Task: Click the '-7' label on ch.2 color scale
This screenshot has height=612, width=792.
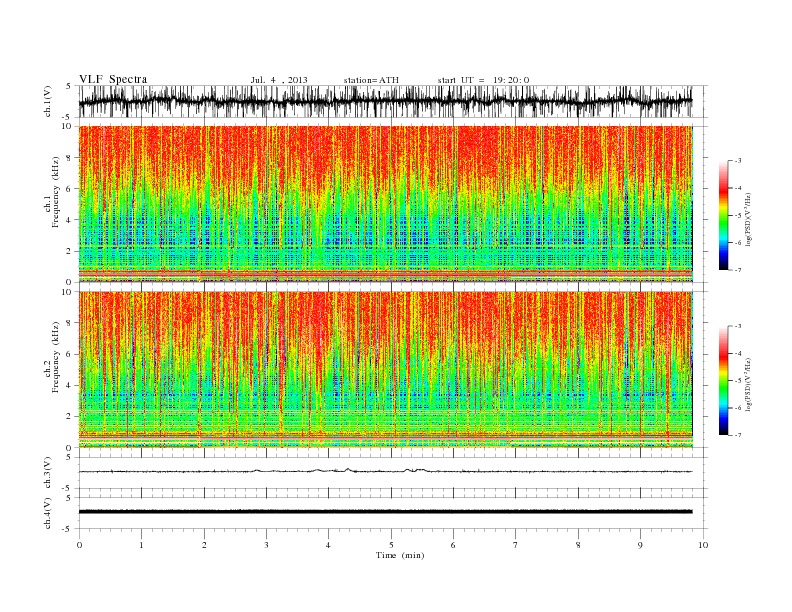Action: click(x=737, y=435)
